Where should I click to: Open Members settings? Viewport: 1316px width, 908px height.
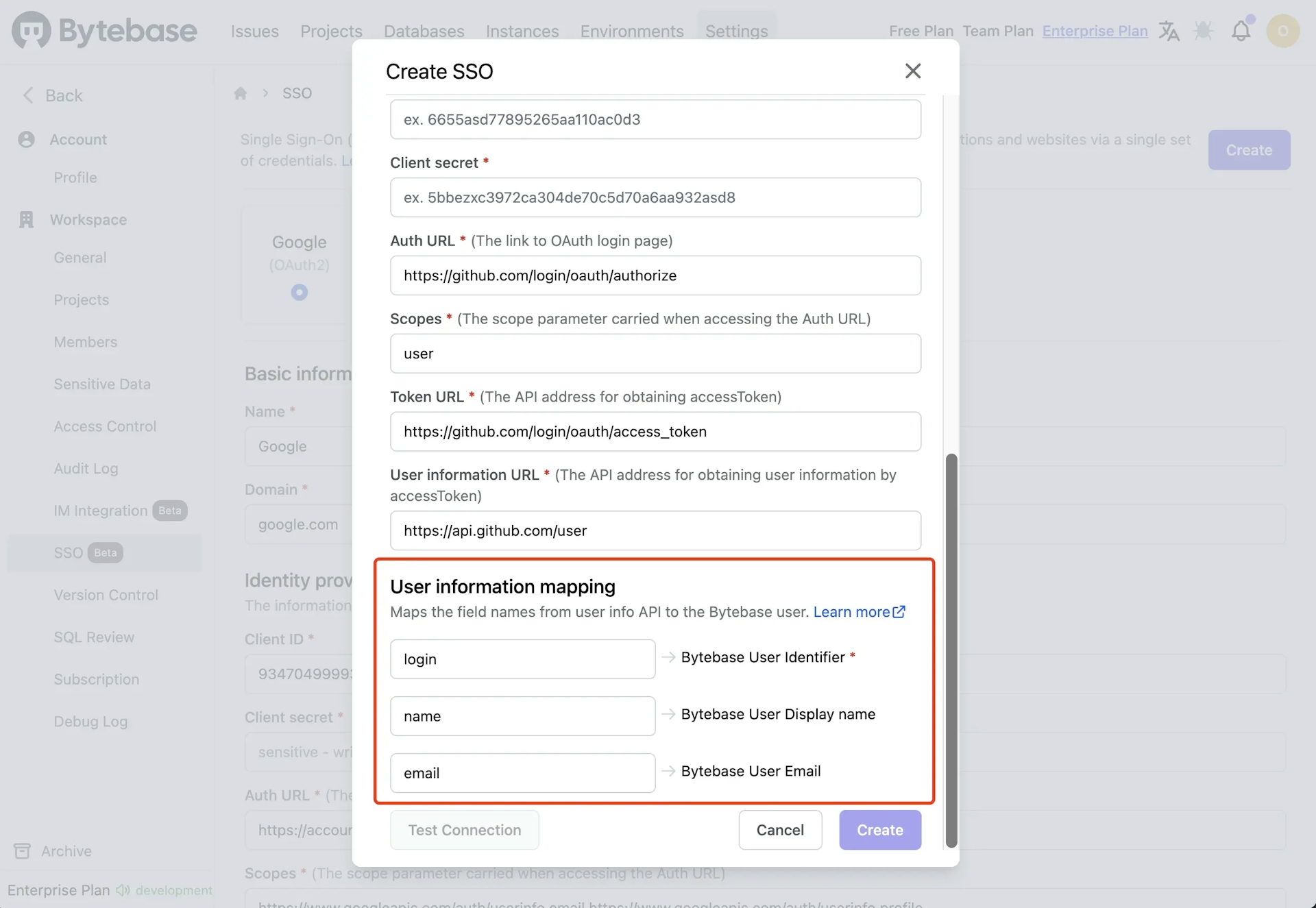[85, 342]
